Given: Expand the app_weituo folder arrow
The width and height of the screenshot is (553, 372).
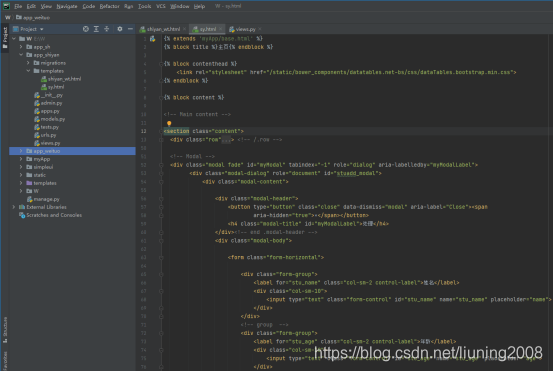Looking at the screenshot, I should click(21, 151).
